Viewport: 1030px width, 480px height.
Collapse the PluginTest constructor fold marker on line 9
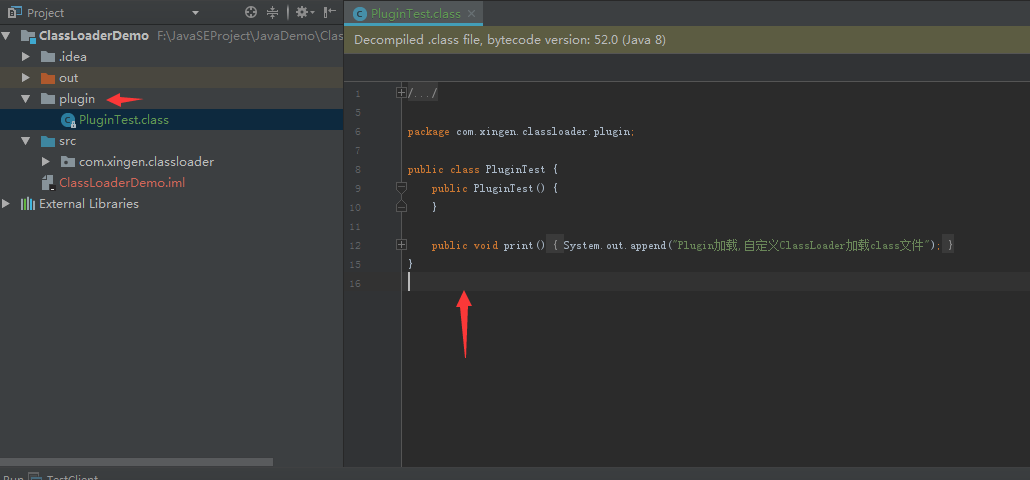(x=401, y=188)
